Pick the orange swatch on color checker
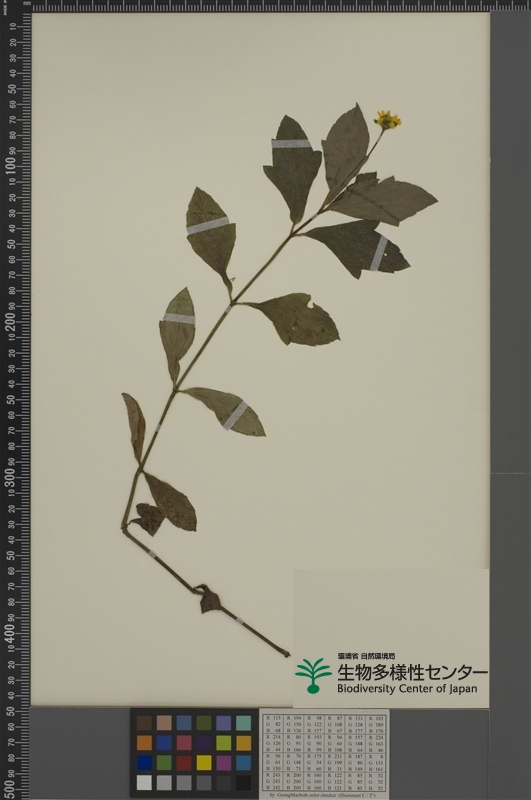 144,742
